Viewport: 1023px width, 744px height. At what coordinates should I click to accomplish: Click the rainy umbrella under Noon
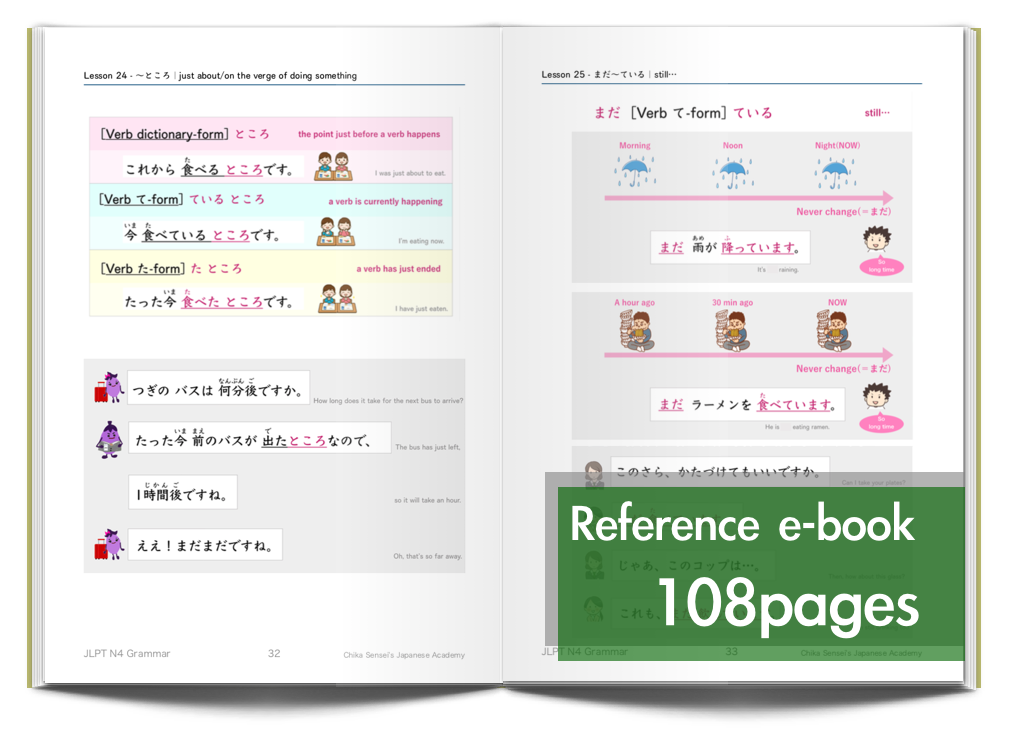733,172
